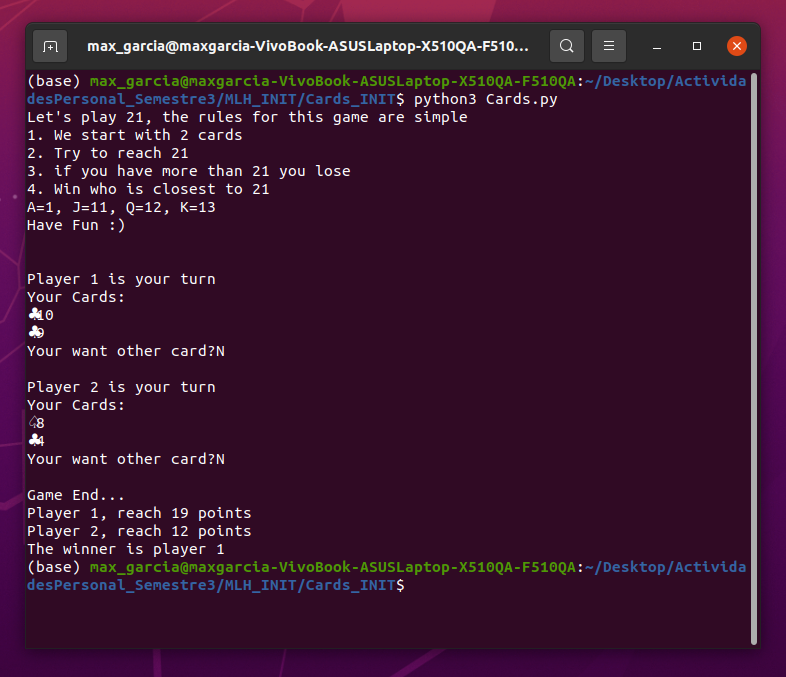This screenshot has width=786, height=677.
Task: Click the 'Game End...' line
Action: click(x=76, y=495)
